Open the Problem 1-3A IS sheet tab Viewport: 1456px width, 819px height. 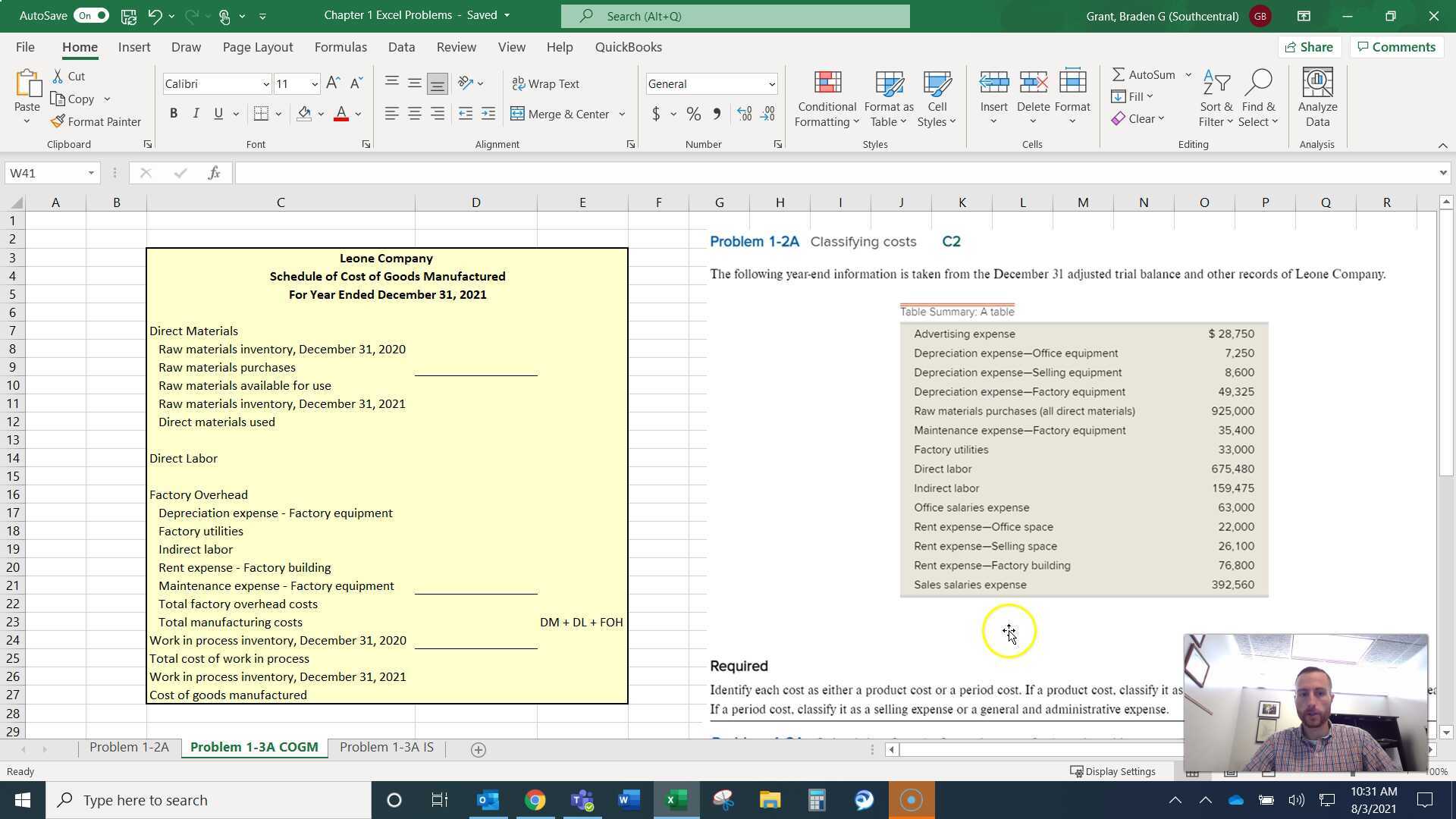pyautogui.click(x=386, y=747)
